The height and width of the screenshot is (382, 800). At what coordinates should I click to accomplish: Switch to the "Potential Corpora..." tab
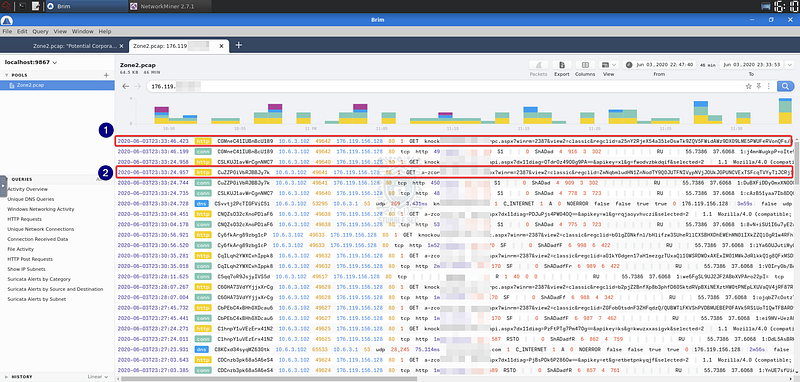pos(75,45)
